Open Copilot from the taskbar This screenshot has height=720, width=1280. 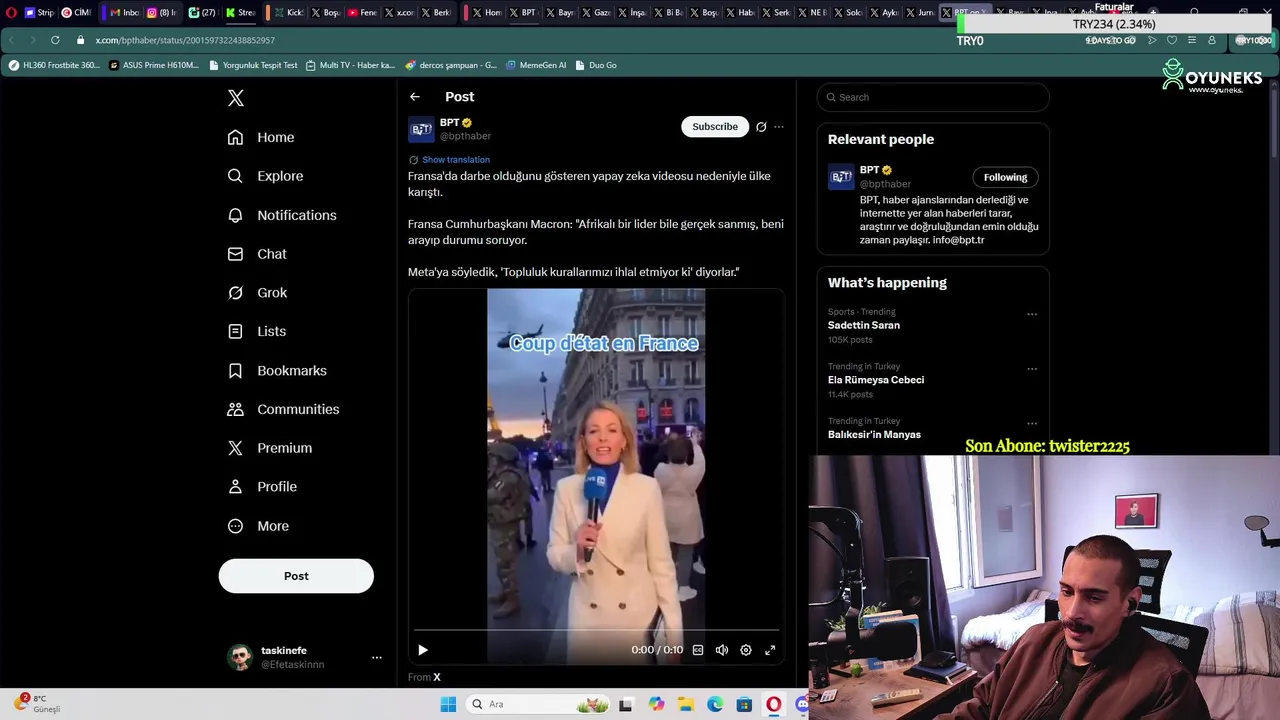656,704
